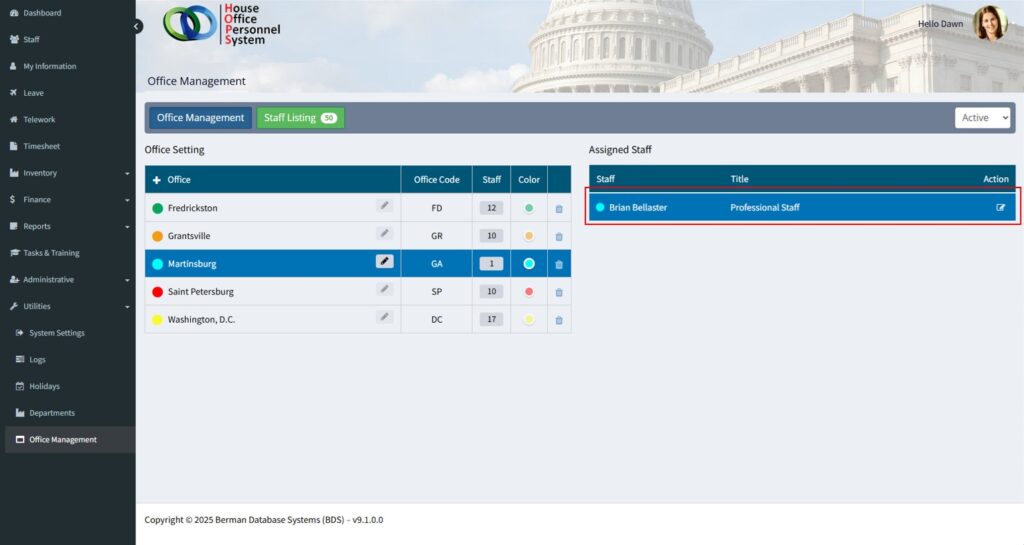This screenshot has height=545, width=1024.
Task: Click the edit action icon for Brian Bellaster
Action: coord(1000,208)
